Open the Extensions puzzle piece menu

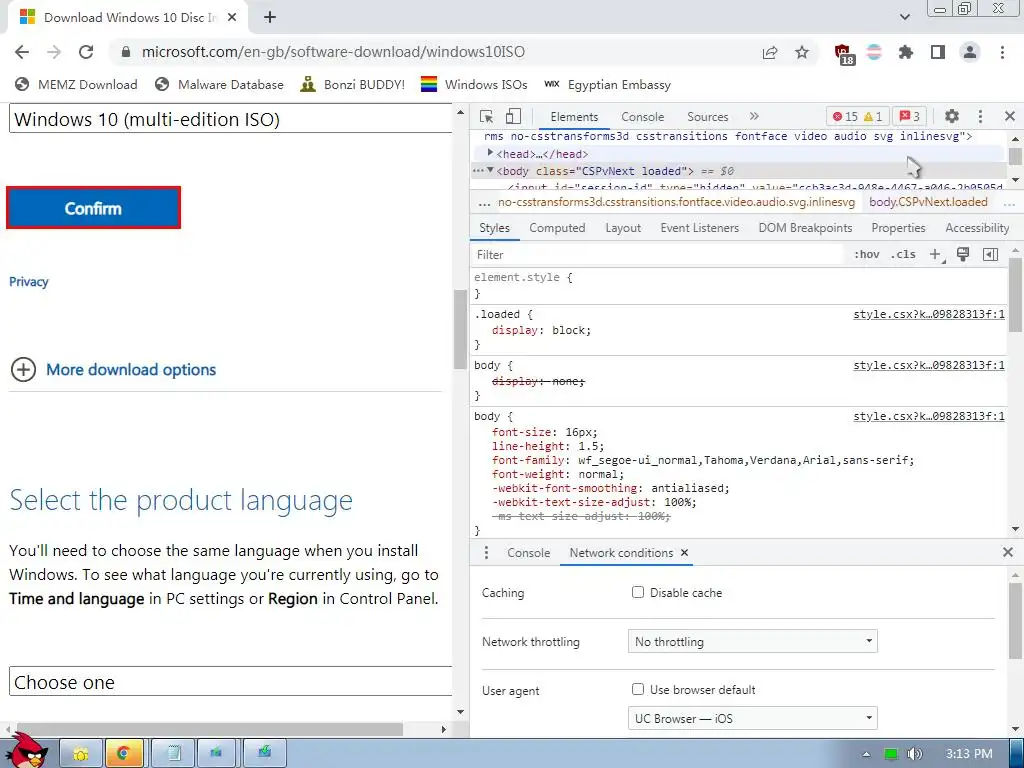tap(906, 52)
